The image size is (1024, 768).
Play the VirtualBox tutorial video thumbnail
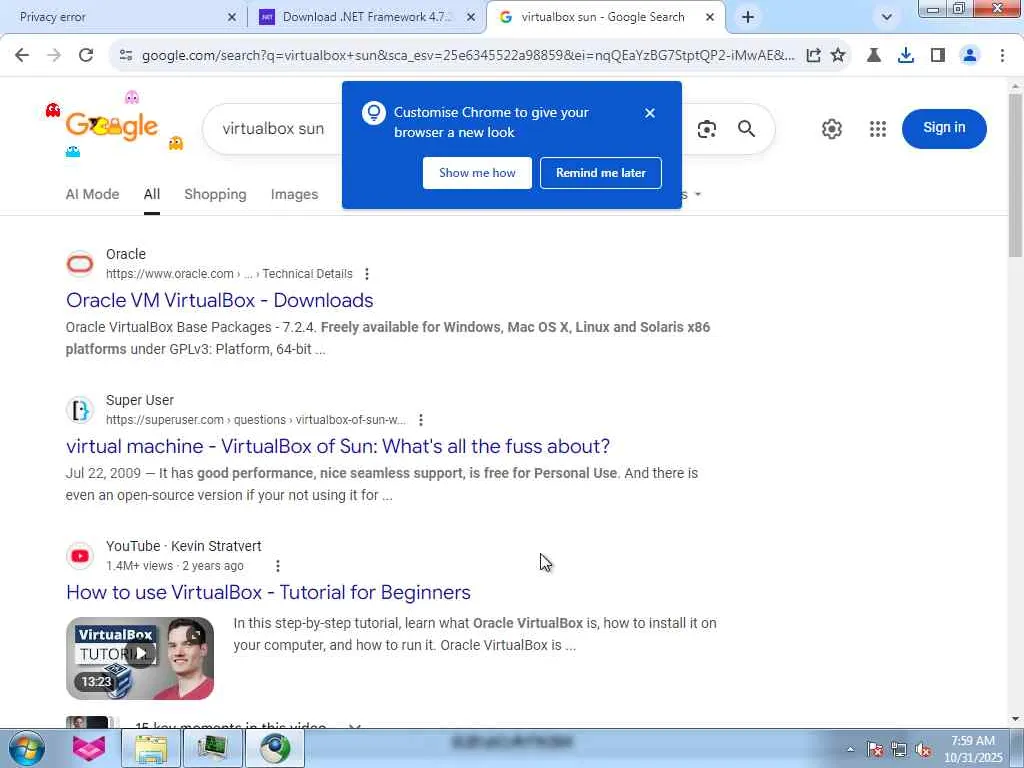[140, 658]
